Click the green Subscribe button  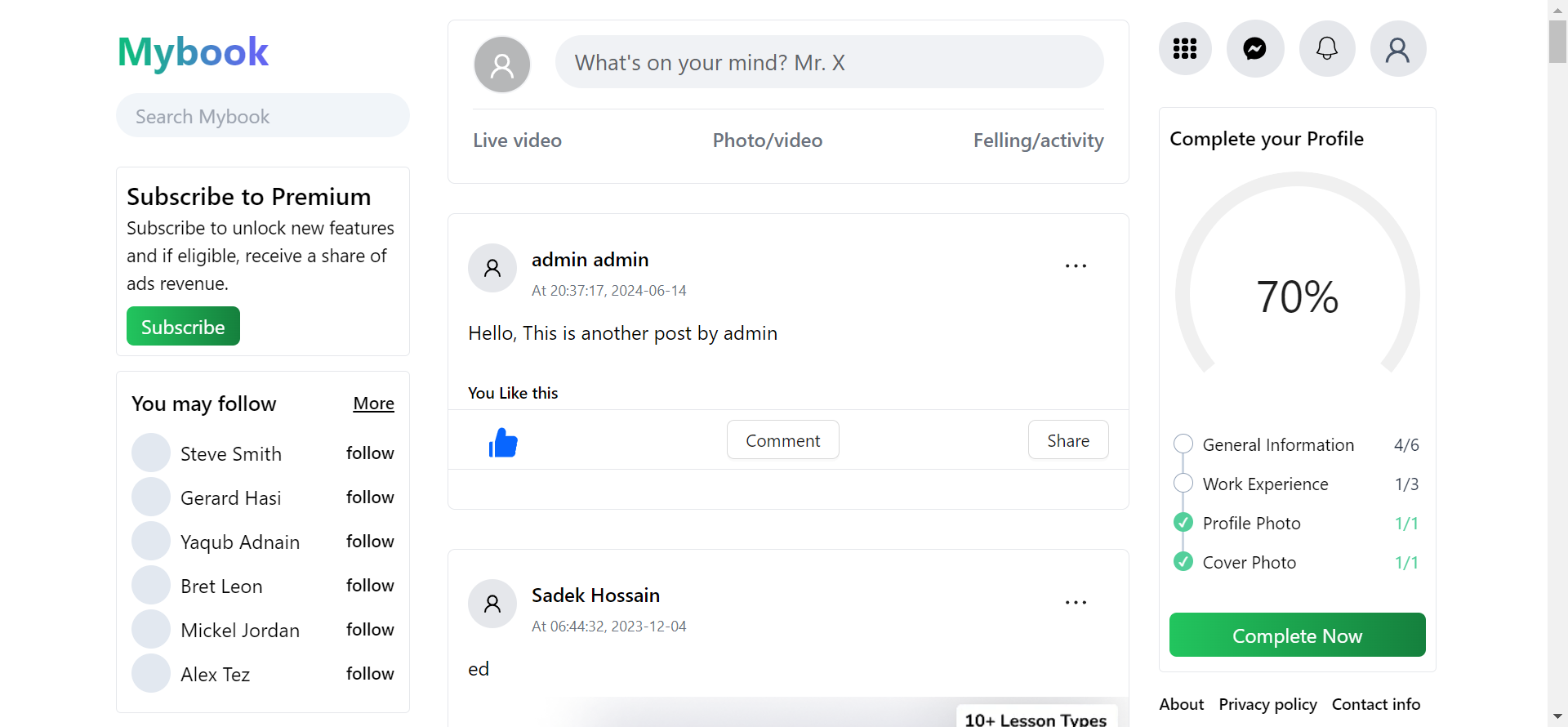[x=183, y=326]
